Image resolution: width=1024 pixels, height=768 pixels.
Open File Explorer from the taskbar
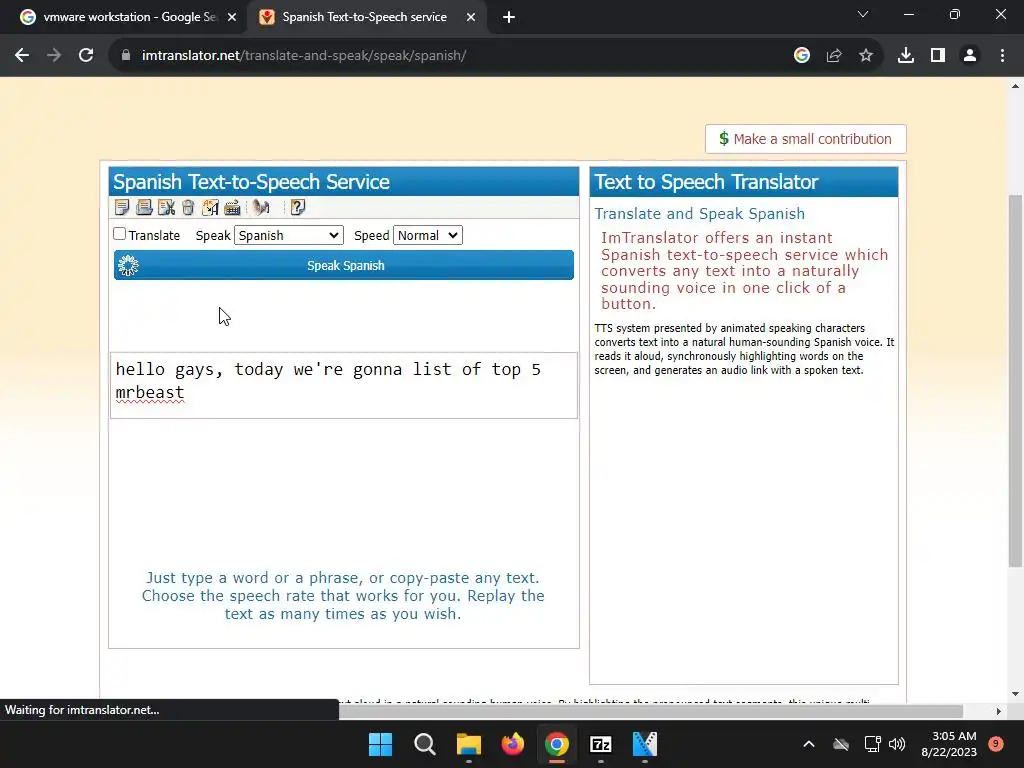pyautogui.click(x=468, y=744)
